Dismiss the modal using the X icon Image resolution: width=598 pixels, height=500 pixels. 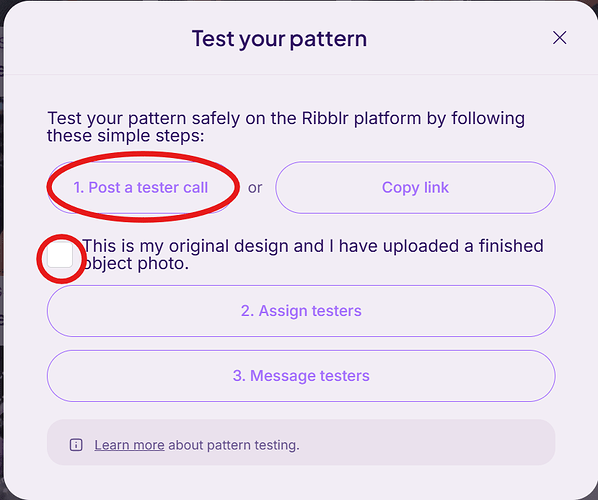[x=559, y=38]
